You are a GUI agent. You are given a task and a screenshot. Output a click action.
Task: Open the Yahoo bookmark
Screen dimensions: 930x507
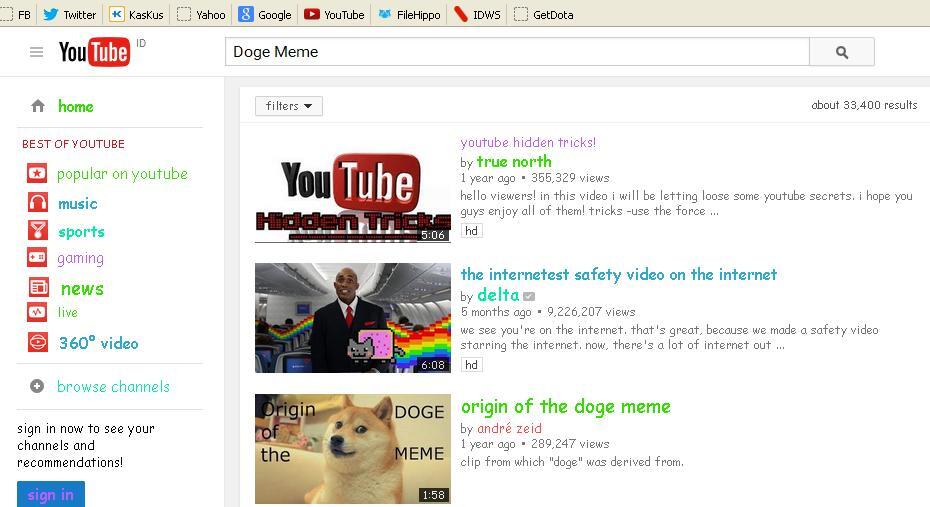tap(202, 15)
